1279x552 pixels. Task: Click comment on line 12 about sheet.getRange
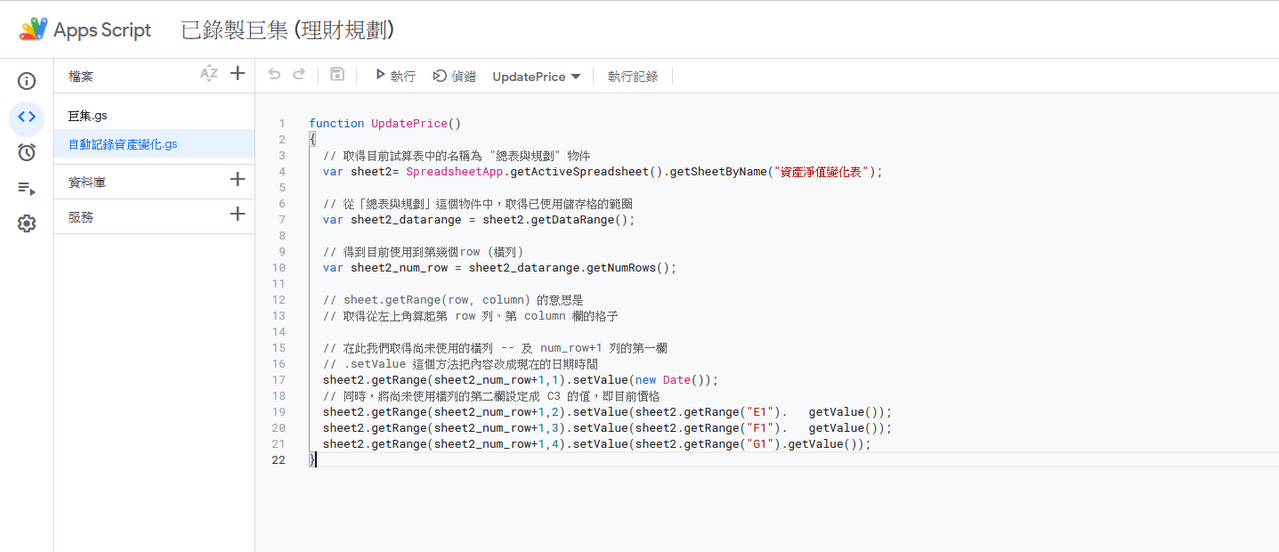pos(453,299)
